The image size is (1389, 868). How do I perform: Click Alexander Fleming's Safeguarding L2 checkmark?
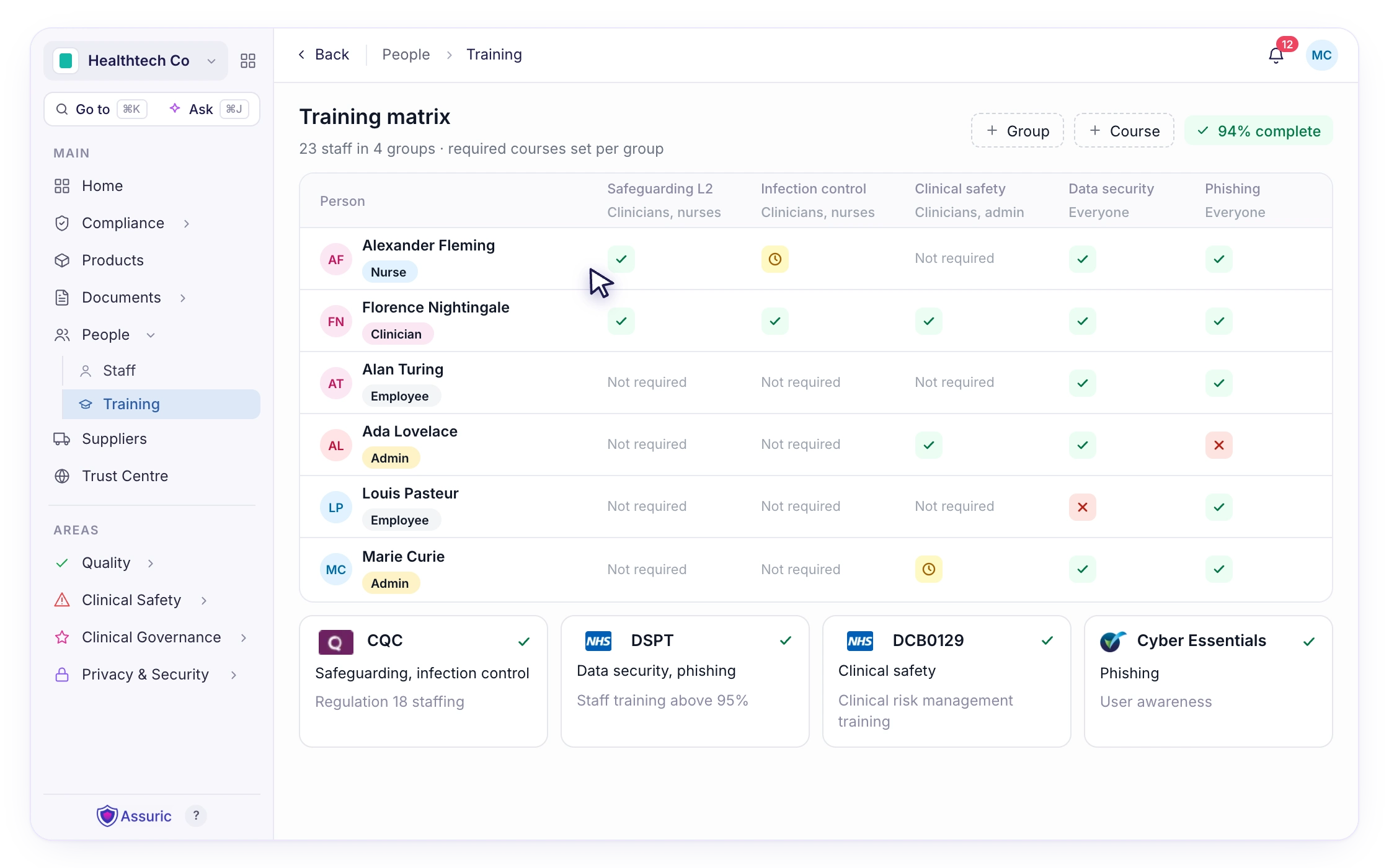pyautogui.click(x=621, y=259)
